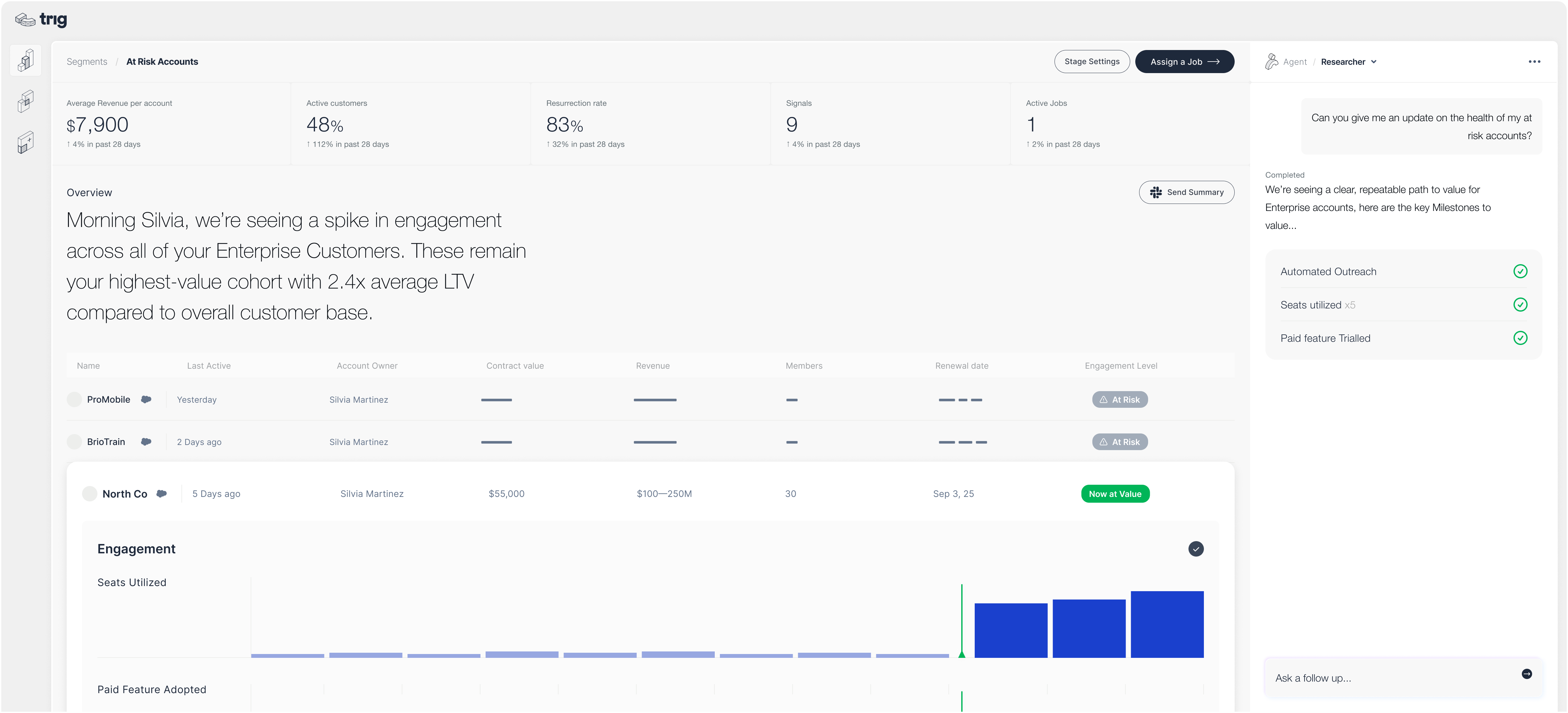The image size is (1568, 713).
Task: Click the Salesforce cloud icon beside ProMobile
Action: [146, 399]
